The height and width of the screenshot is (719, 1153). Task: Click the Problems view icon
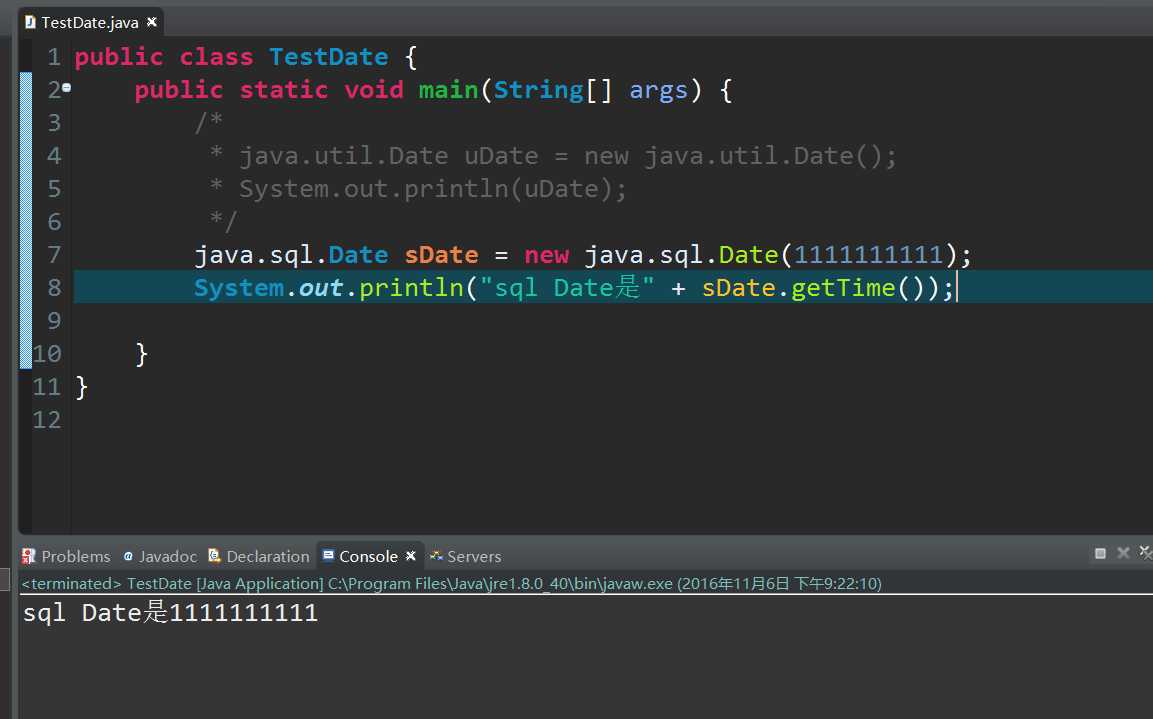coord(29,556)
